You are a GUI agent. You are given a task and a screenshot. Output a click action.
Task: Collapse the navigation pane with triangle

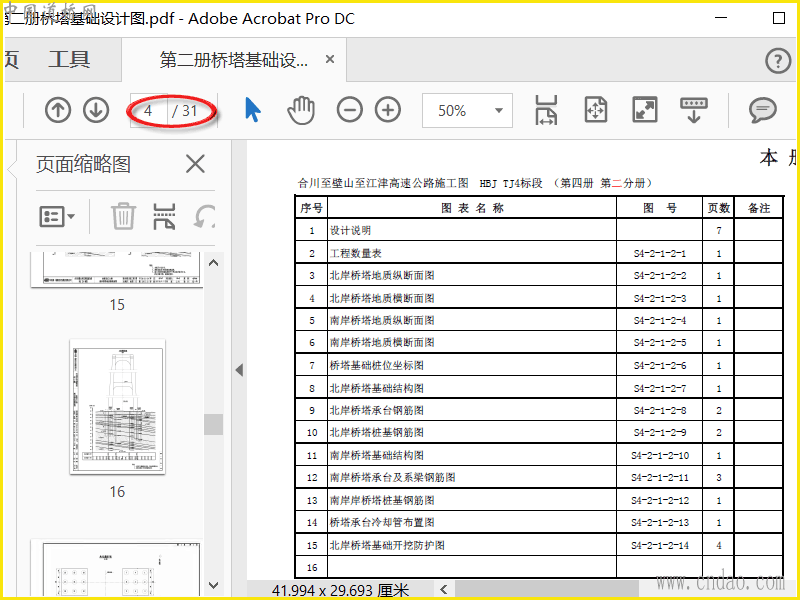tap(239, 370)
